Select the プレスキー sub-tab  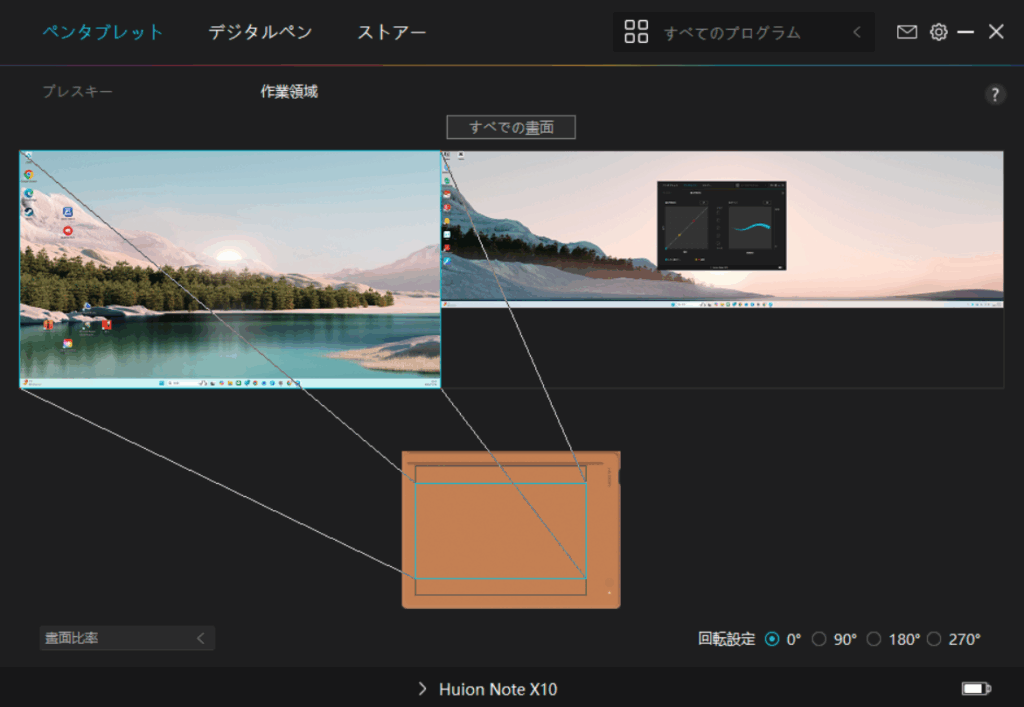pyautogui.click(x=77, y=92)
